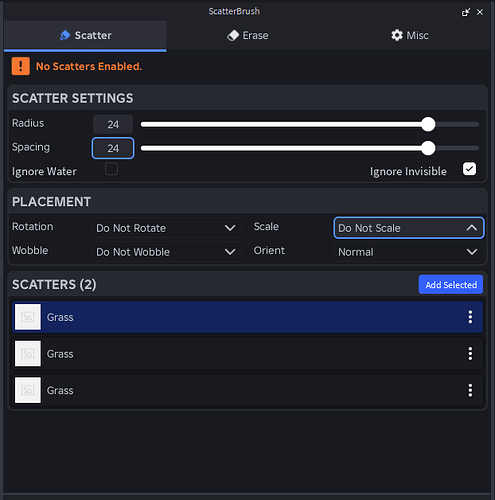Screen dimensions: 495x500
Task: Open the Rotation dropdown
Action: click(167, 228)
